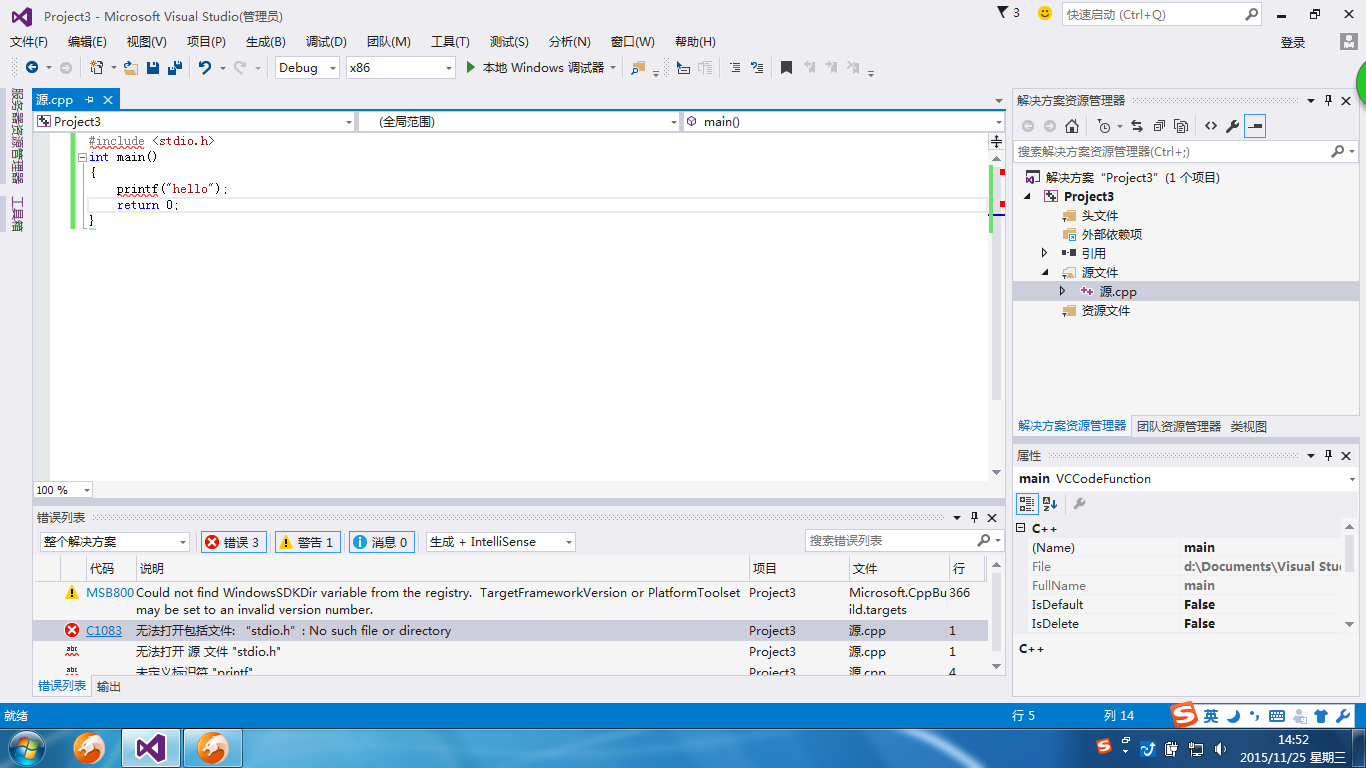The width and height of the screenshot is (1366, 768).
Task: Collapse the main function in the editor
Action: (82, 157)
